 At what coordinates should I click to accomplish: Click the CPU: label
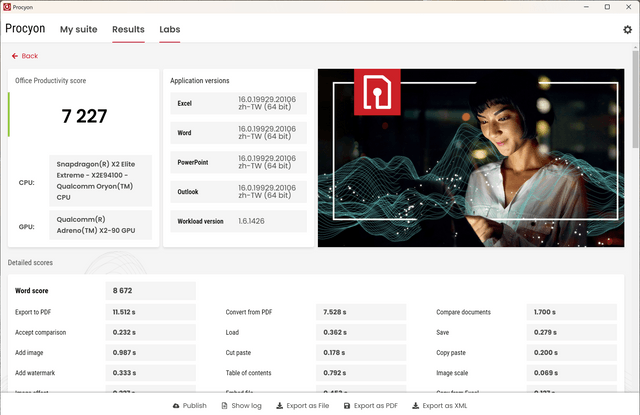point(27,183)
